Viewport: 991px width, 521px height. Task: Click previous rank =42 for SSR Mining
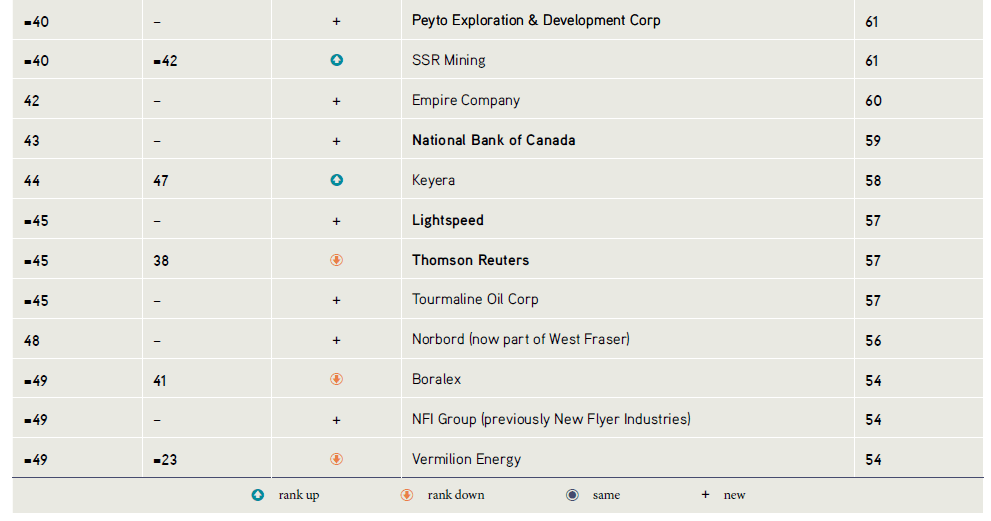(x=166, y=61)
